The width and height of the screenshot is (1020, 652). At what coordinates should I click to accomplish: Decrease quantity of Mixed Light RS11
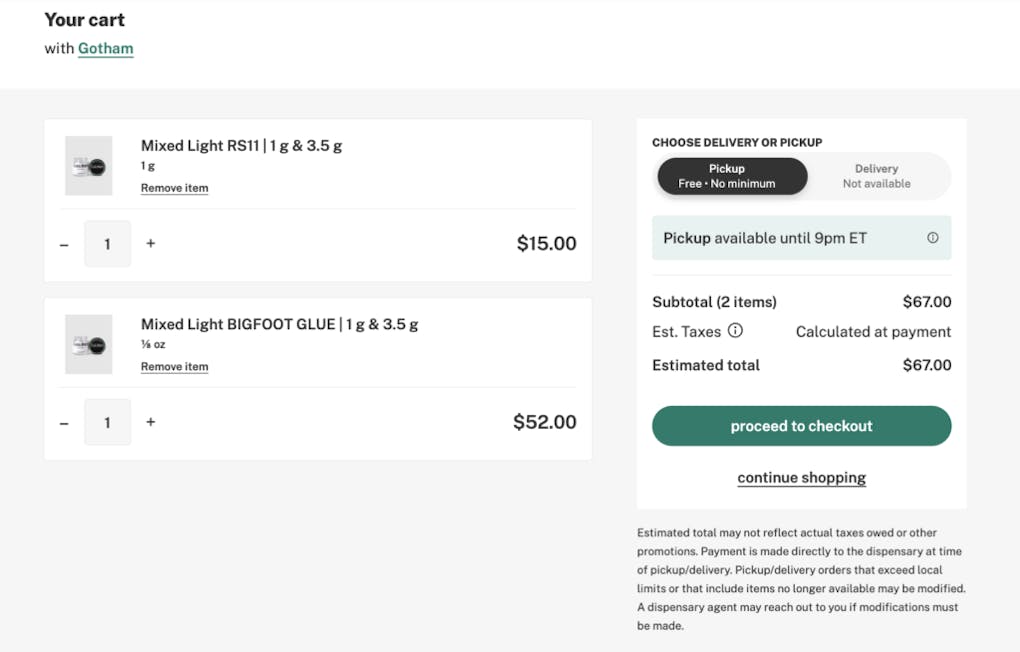[x=64, y=244]
